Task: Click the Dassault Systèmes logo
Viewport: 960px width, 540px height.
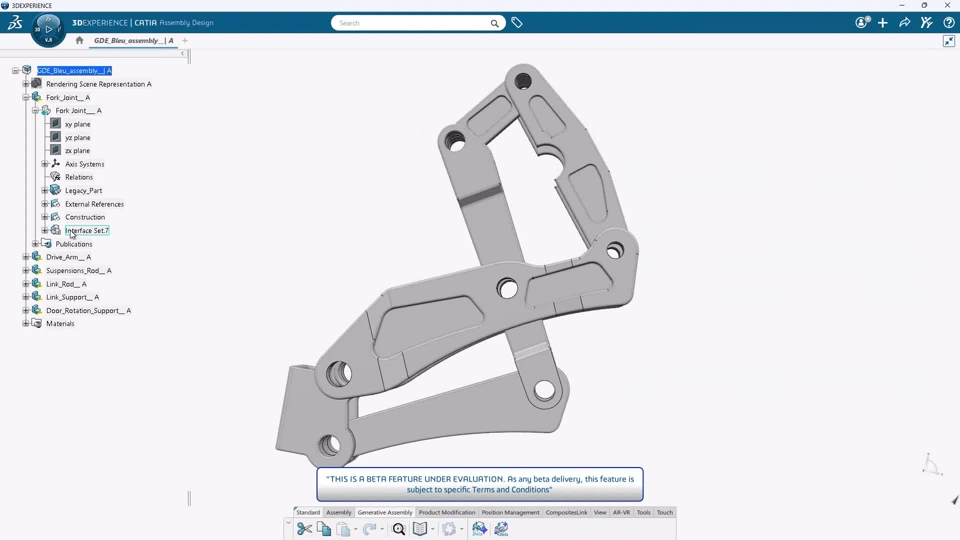Action: tap(15, 23)
